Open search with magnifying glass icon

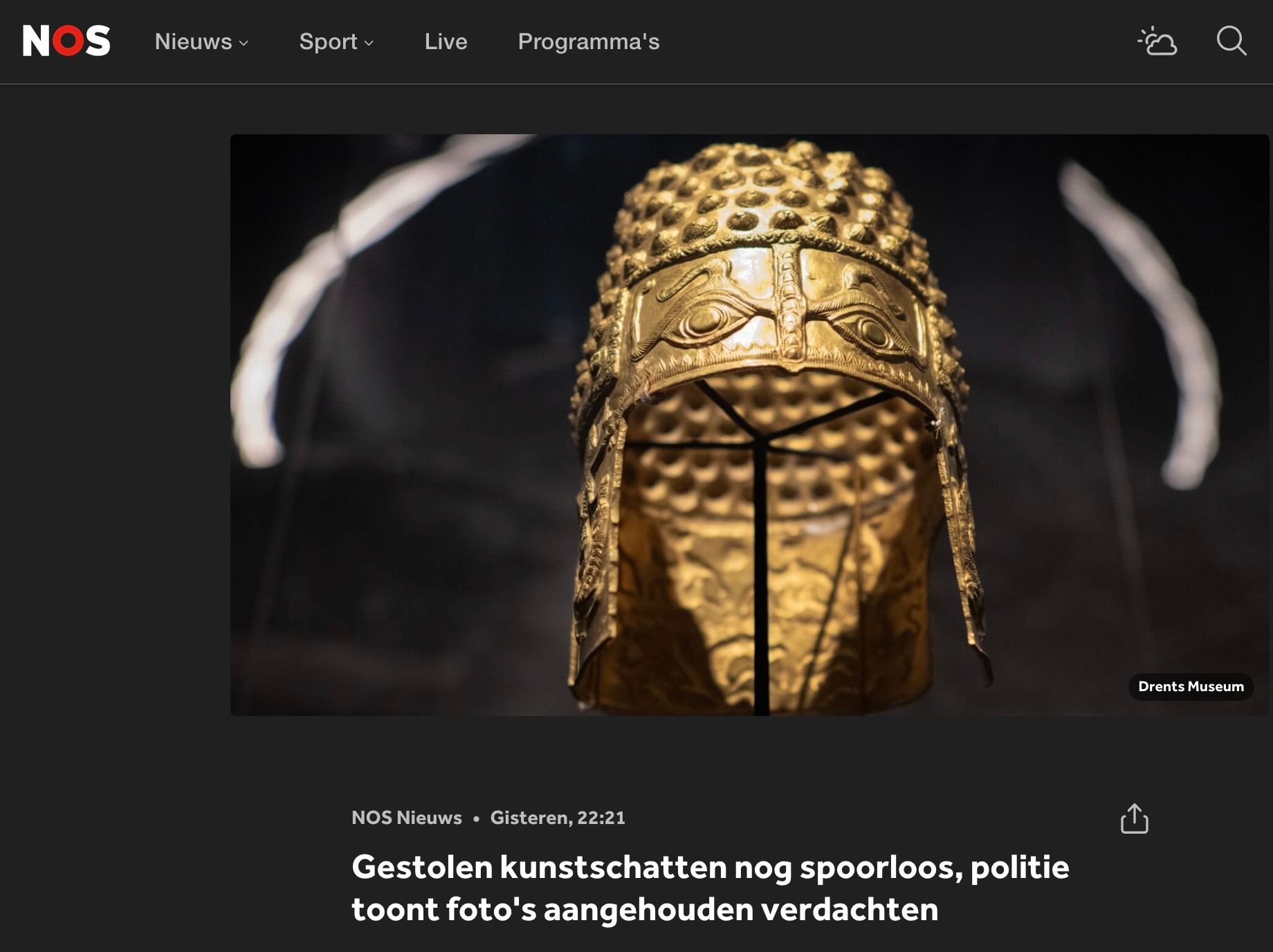coord(1231,41)
